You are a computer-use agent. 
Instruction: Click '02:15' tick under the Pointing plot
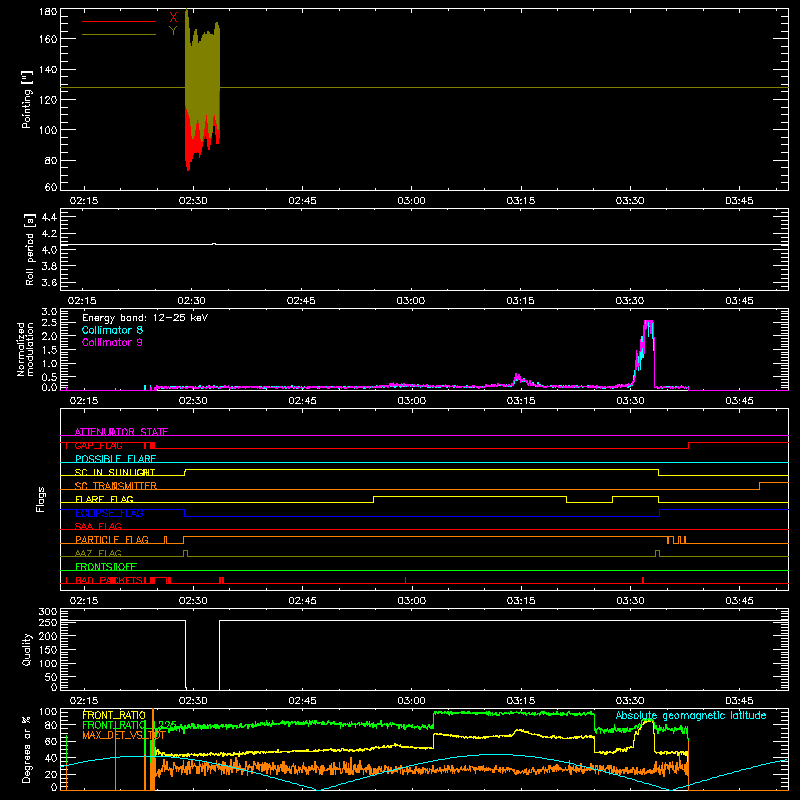click(x=84, y=201)
